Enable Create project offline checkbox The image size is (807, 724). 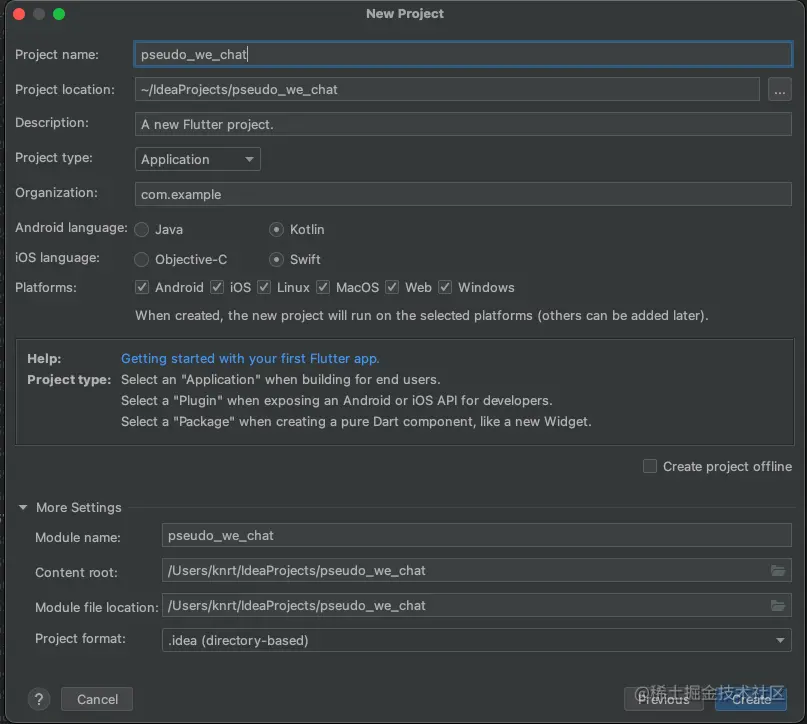click(650, 466)
